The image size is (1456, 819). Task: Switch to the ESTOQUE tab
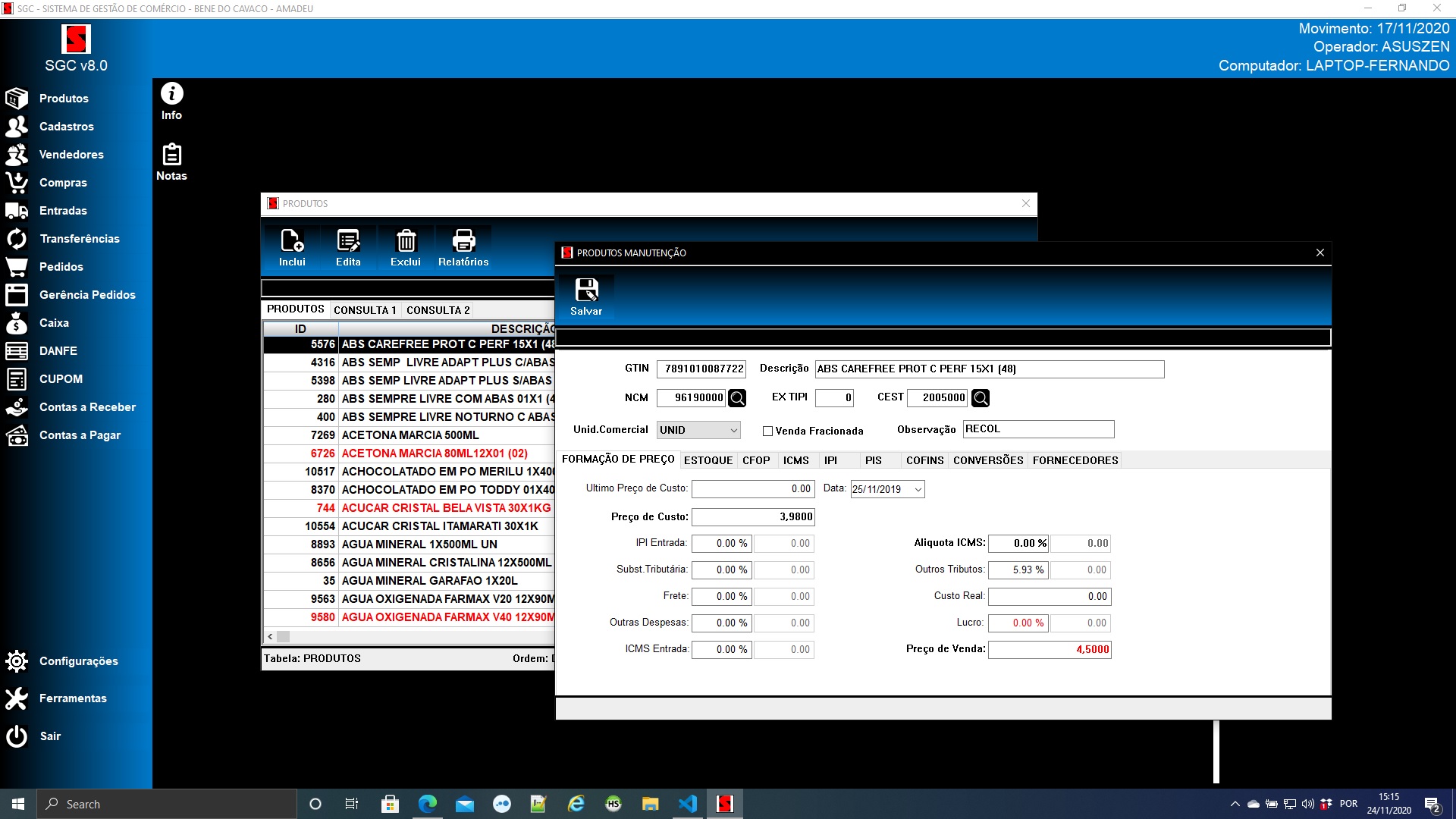[708, 460]
